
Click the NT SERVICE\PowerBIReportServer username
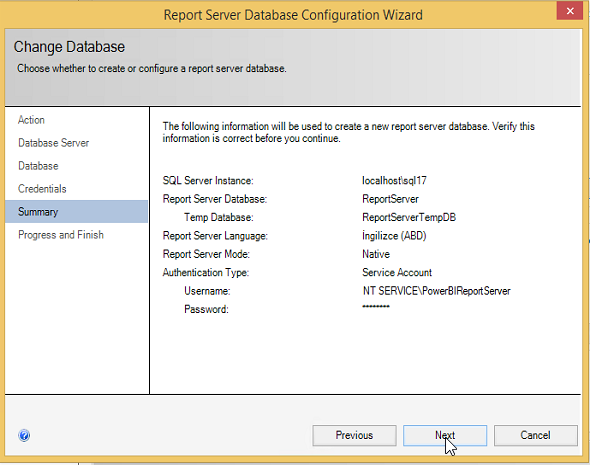click(x=436, y=291)
